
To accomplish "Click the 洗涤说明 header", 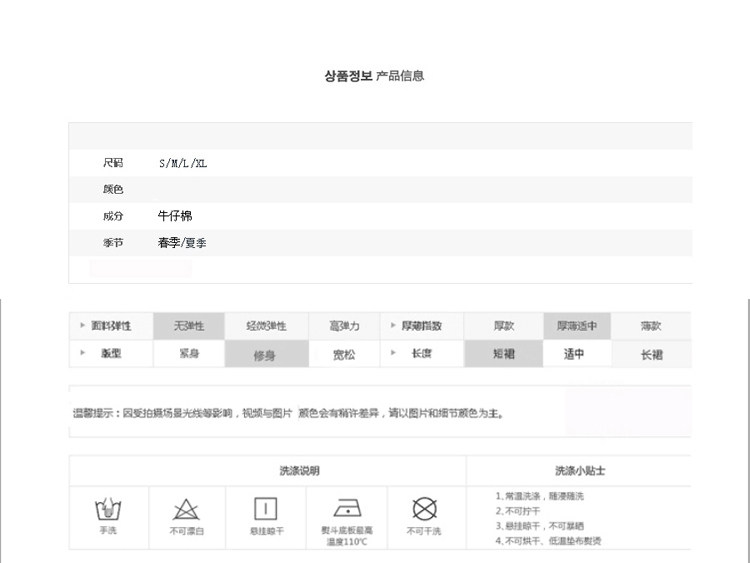I will tap(299, 471).
